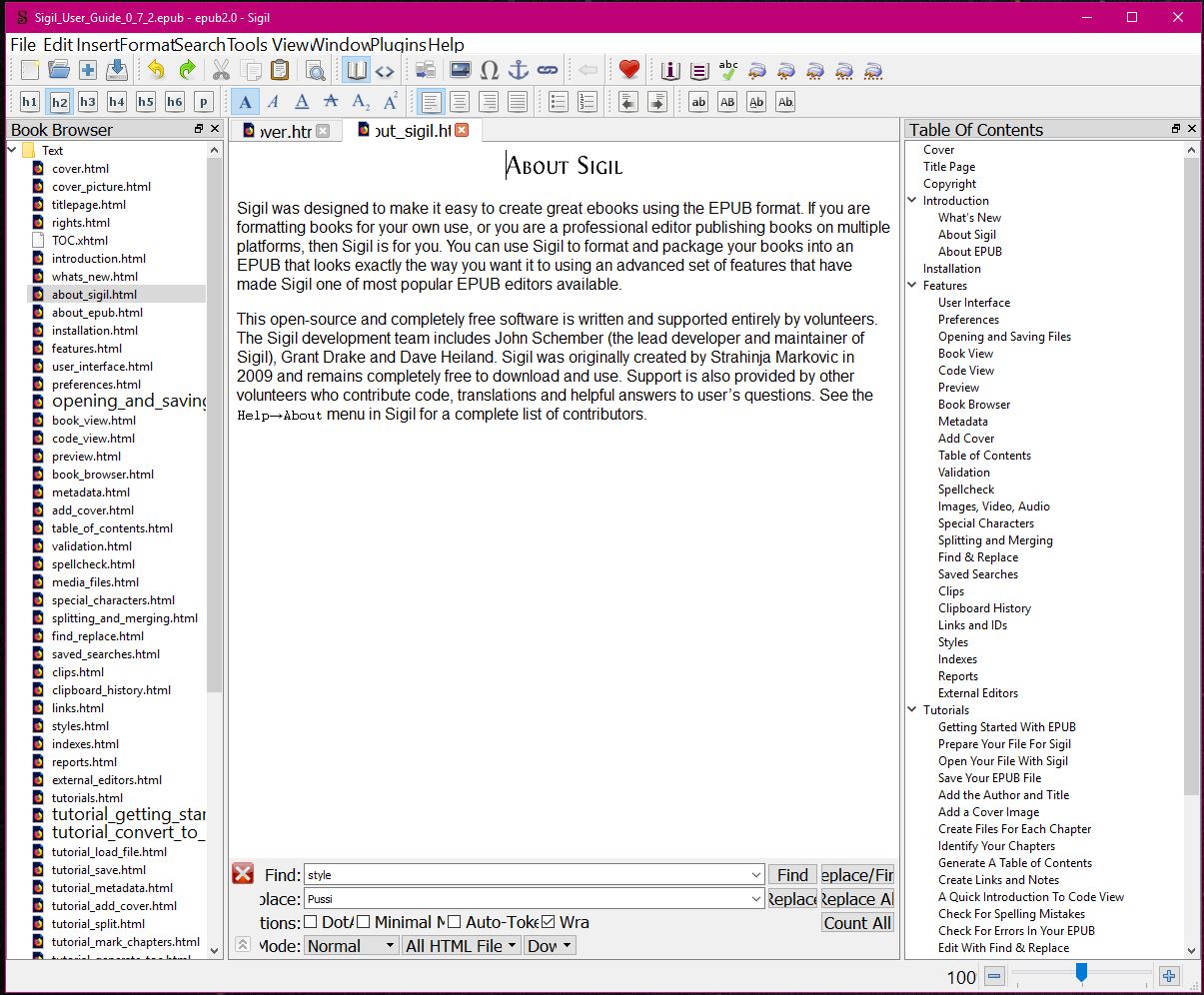Open the Find field history dropdown arrow
Image resolution: width=1204 pixels, height=995 pixels.
point(755,875)
